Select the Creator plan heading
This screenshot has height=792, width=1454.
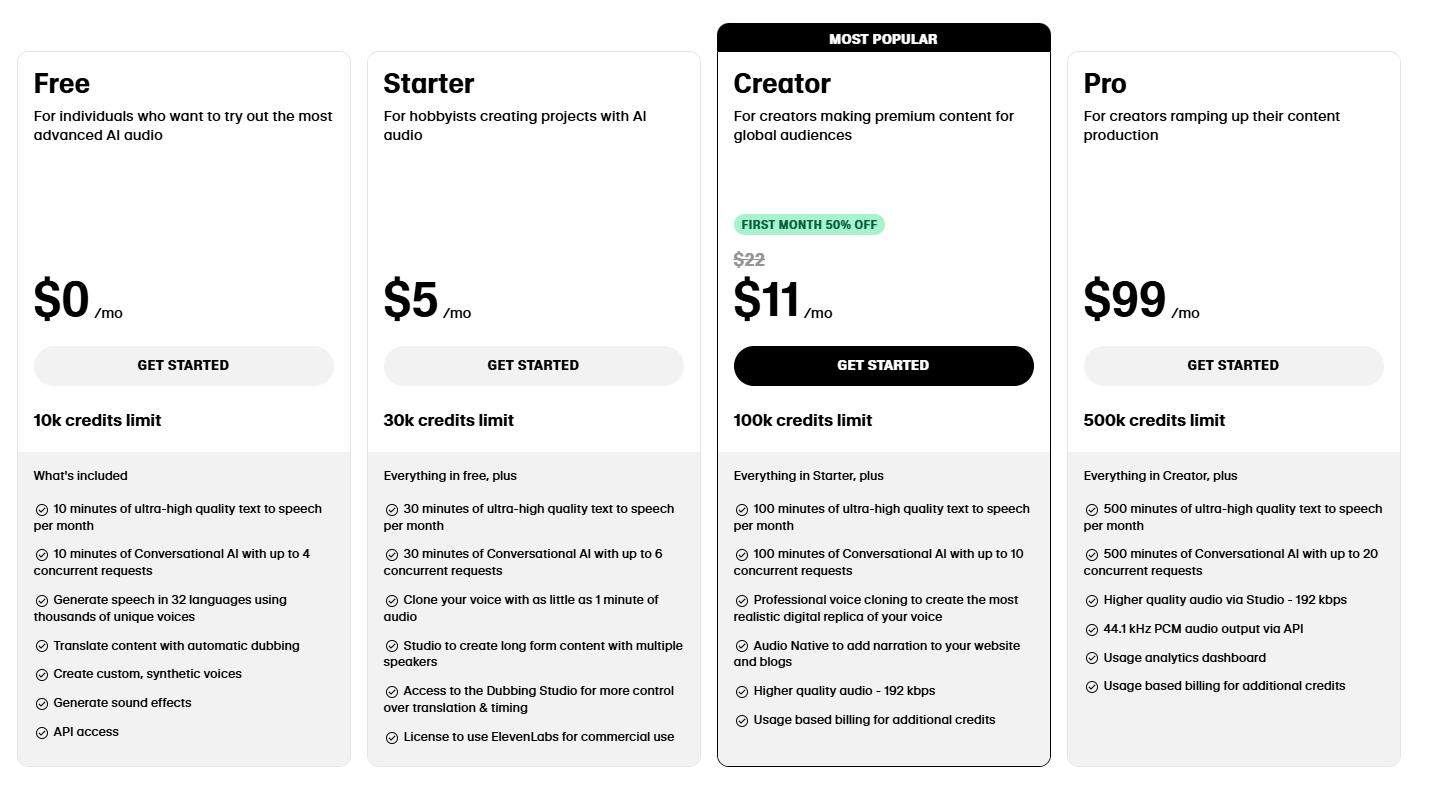(x=781, y=84)
